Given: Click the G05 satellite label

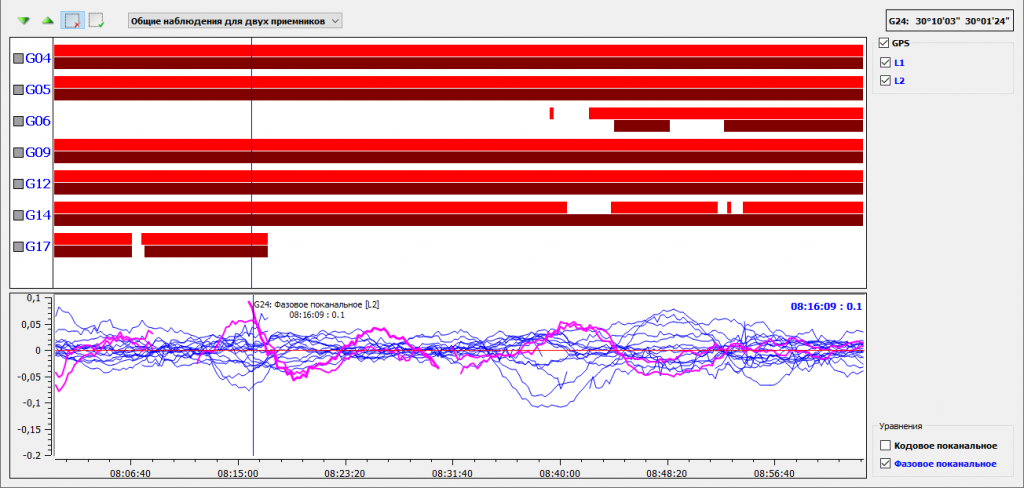Looking at the screenshot, I should pos(38,90).
